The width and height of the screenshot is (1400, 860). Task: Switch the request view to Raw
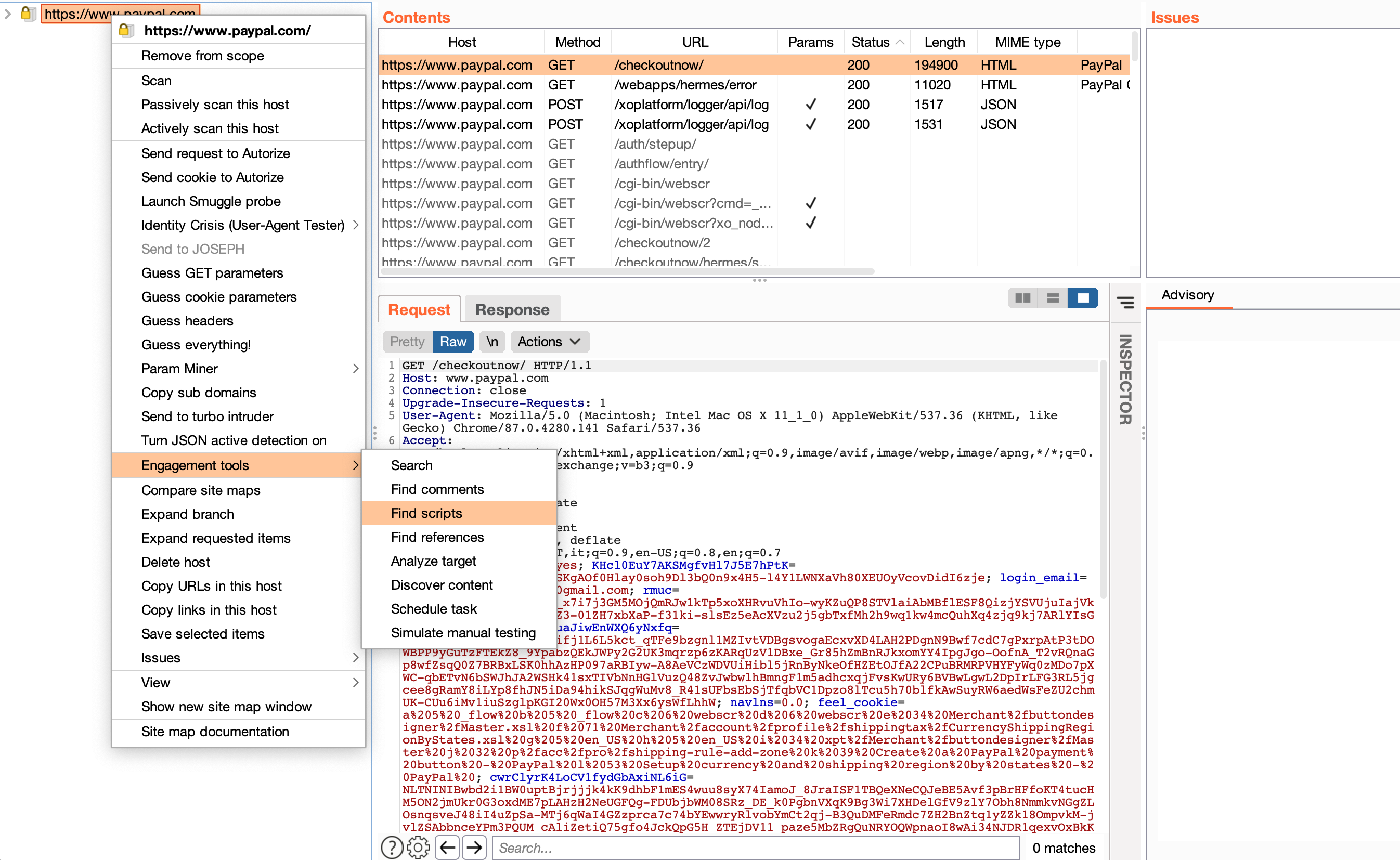[x=453, y=341]
